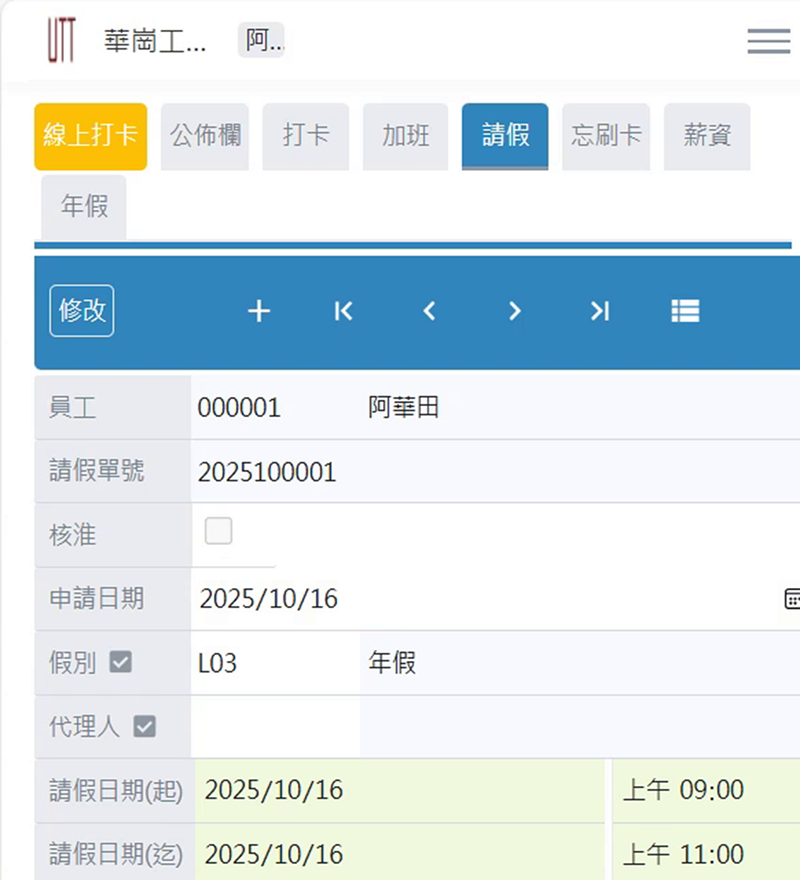This screenshot has width=800, height=880.
Task: Open the hamburger menu icon
Action: [x=769, y=41]
